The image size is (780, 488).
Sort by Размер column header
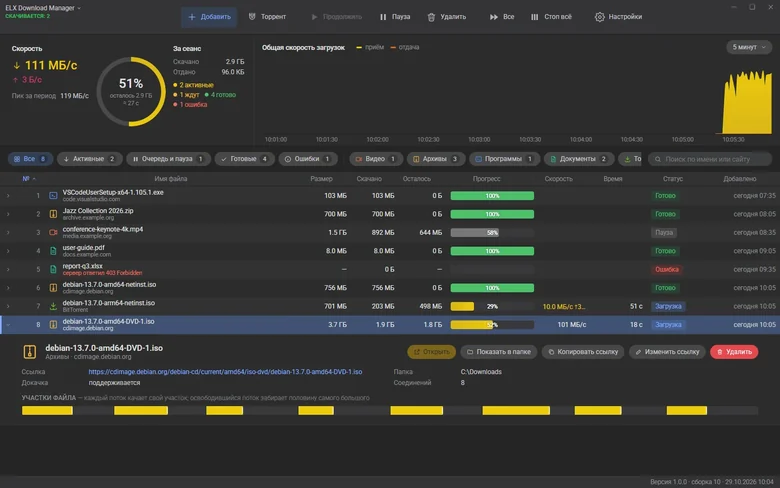point(321,179)
